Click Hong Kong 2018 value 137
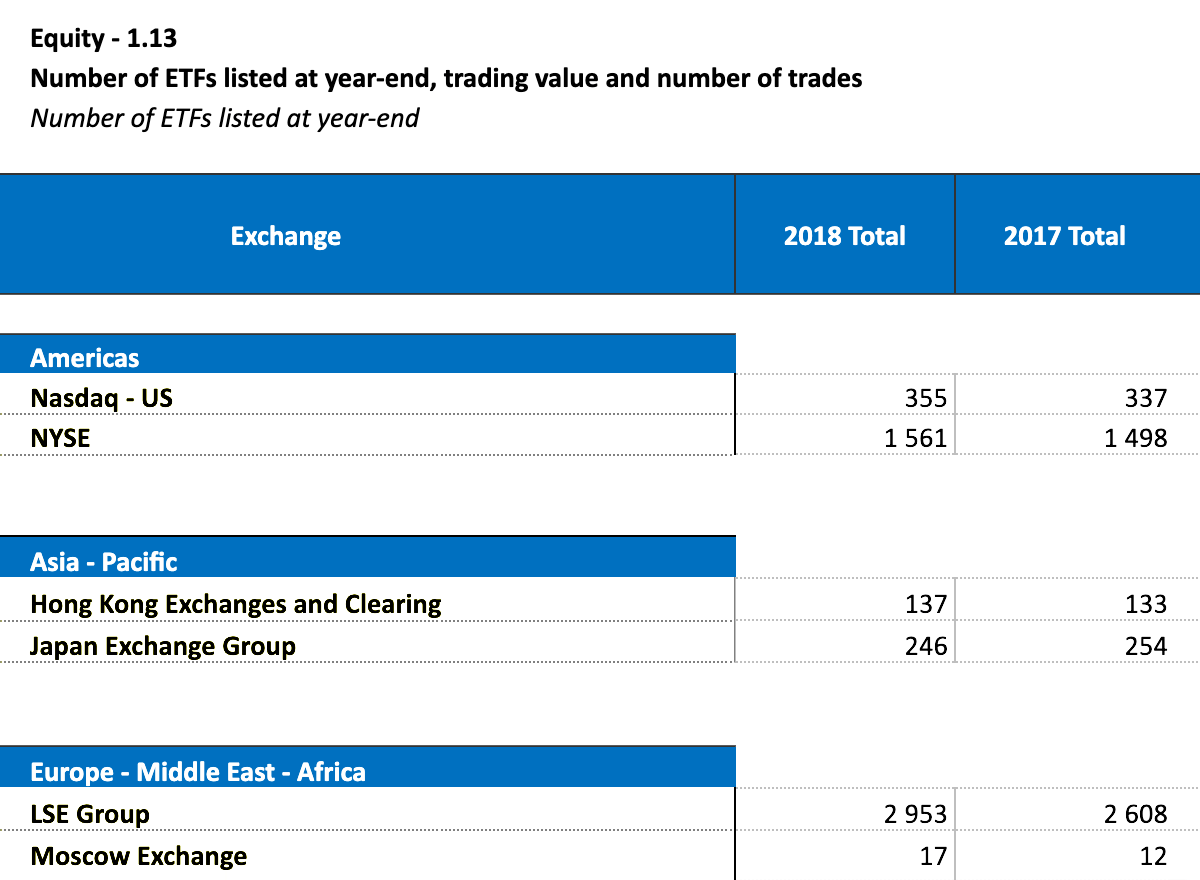Screen dimensions: 1200x880 [925, 604]
